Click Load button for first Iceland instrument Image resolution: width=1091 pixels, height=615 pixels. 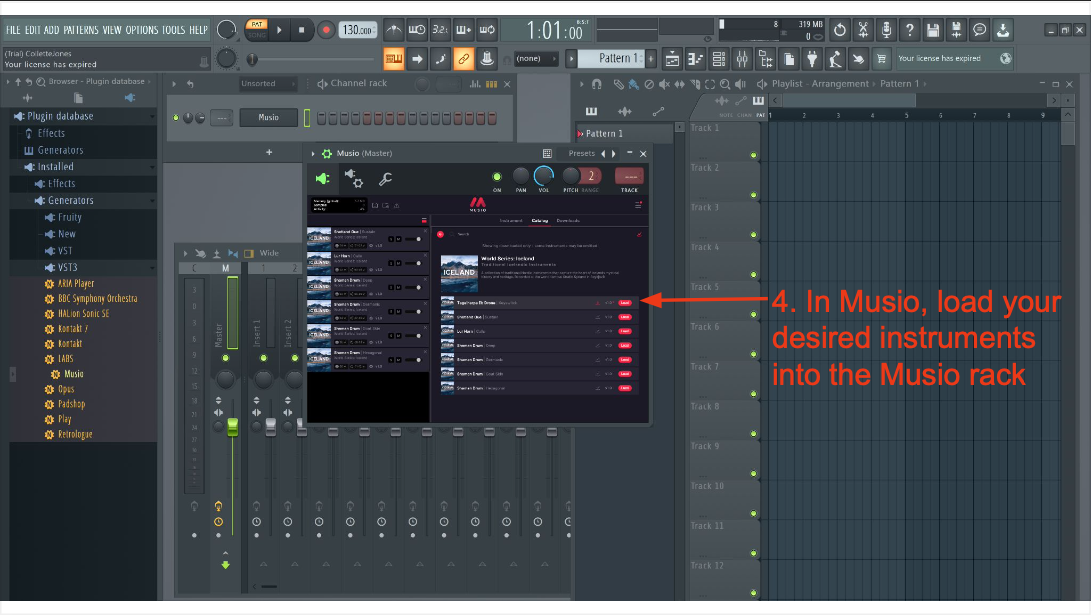[x=625, y=302]
